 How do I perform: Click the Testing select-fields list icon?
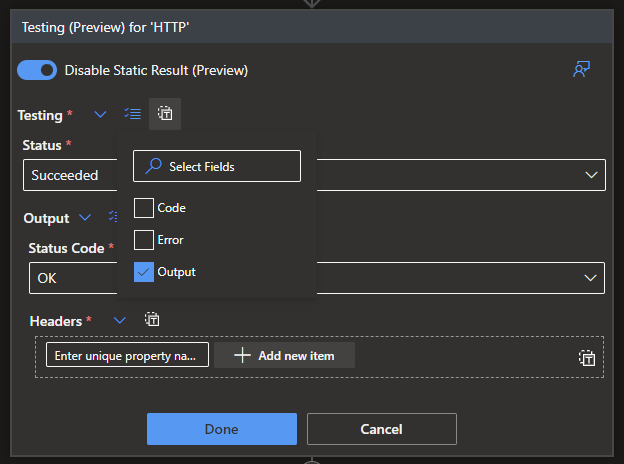[133, 114]
